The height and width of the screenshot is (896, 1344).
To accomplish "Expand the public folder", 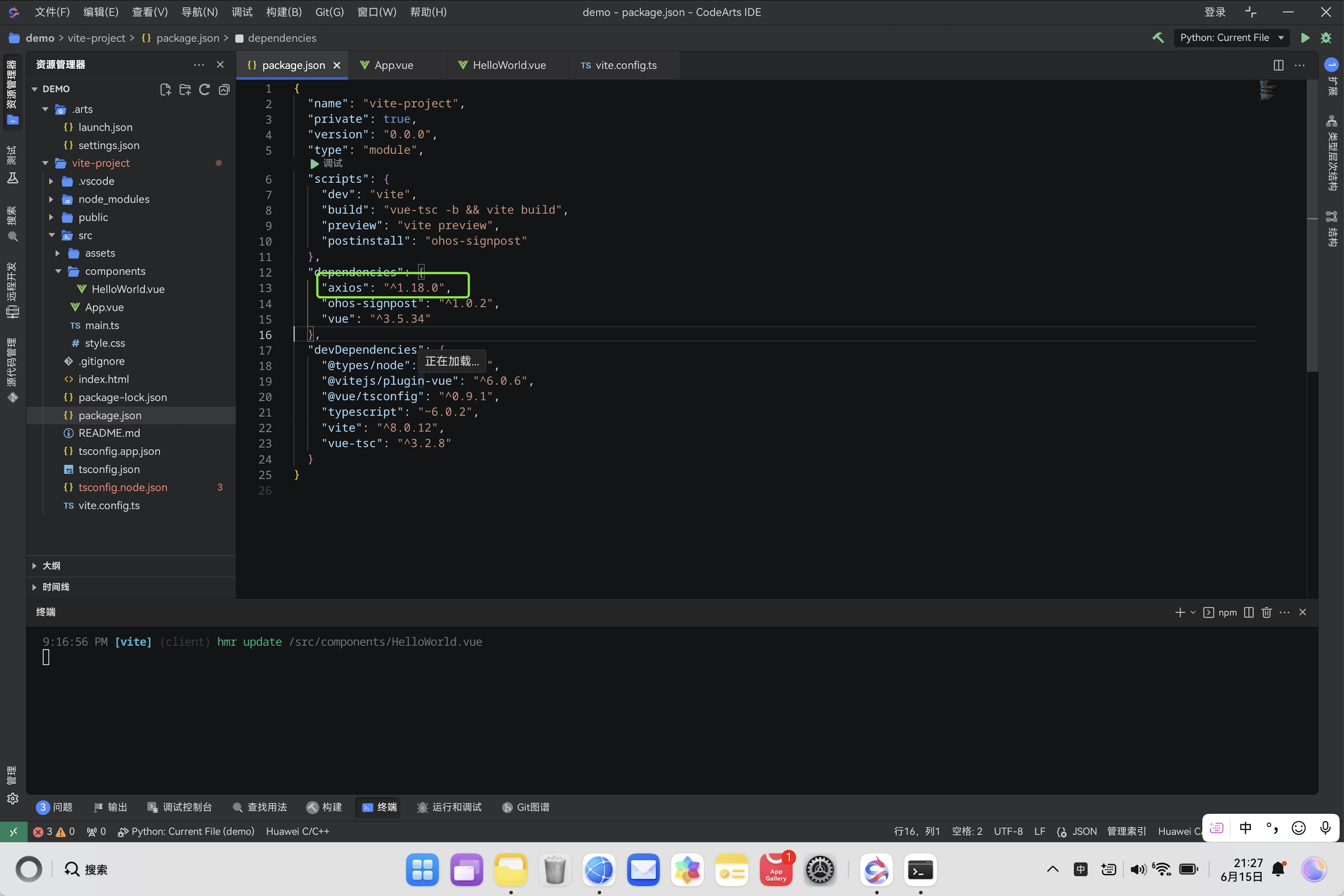I will [52, 217].
